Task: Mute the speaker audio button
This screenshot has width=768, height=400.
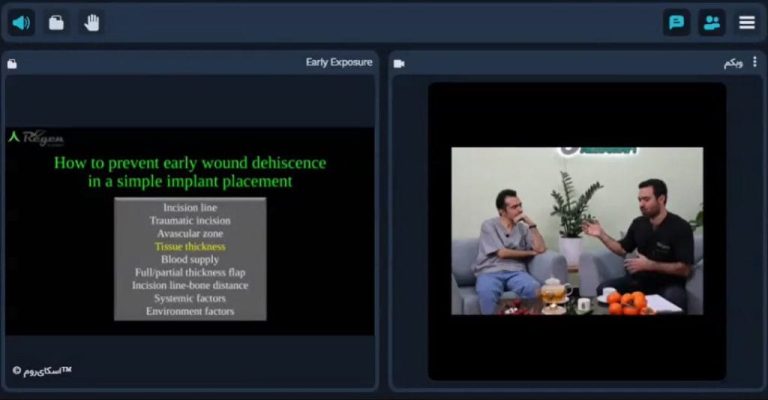Action: pyautogui.click(x=21, y=22)
